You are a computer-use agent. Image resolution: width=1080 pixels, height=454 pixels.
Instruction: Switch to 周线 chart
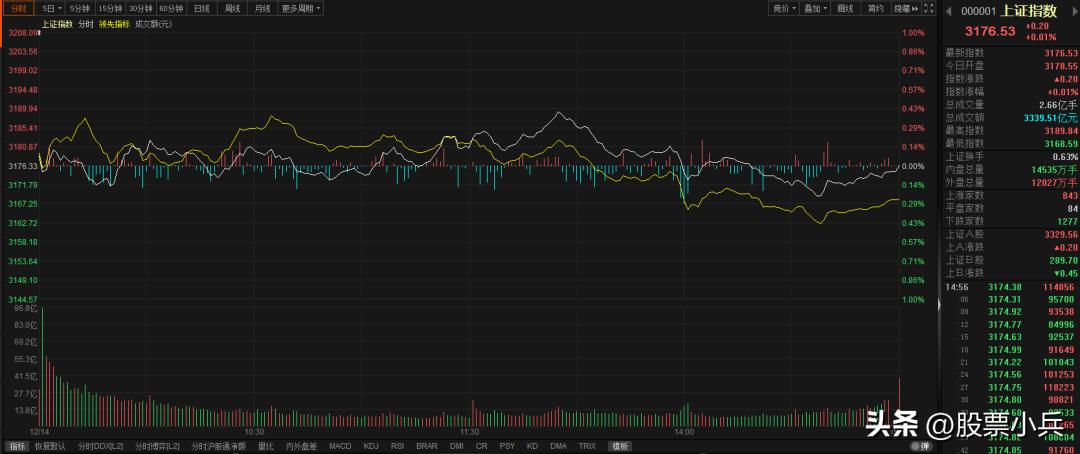point(232,8)
